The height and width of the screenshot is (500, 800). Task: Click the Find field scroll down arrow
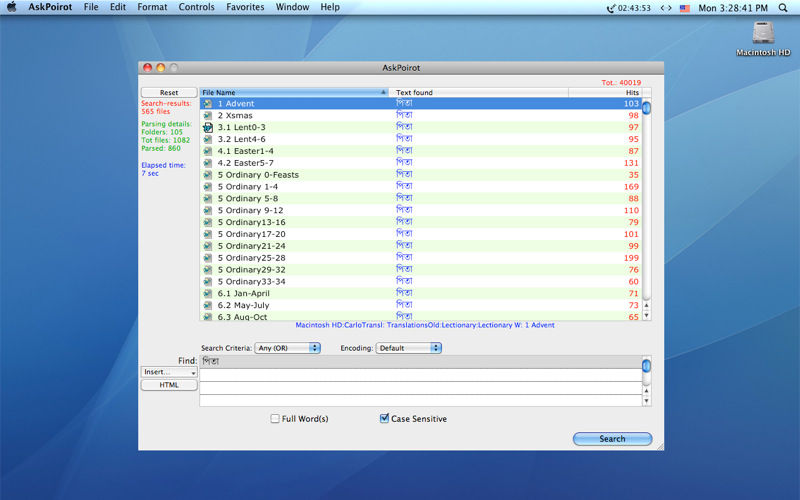point(646,401)
